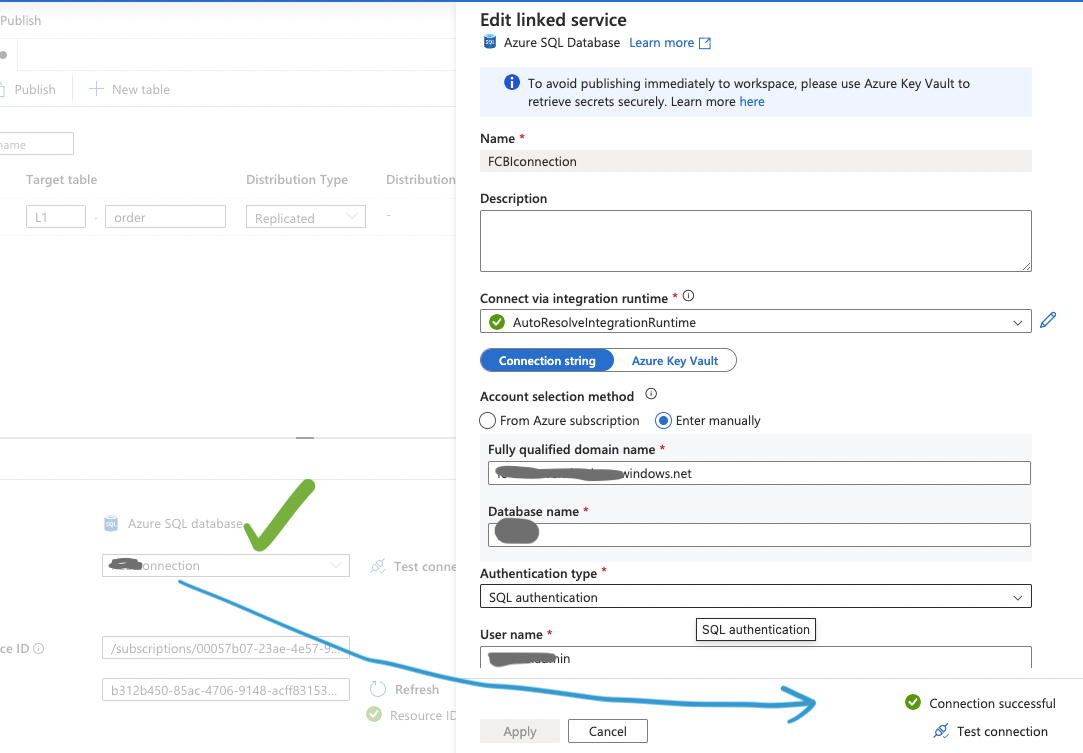Click the Azure SQL Database icon beside the title

coord(489,42)
